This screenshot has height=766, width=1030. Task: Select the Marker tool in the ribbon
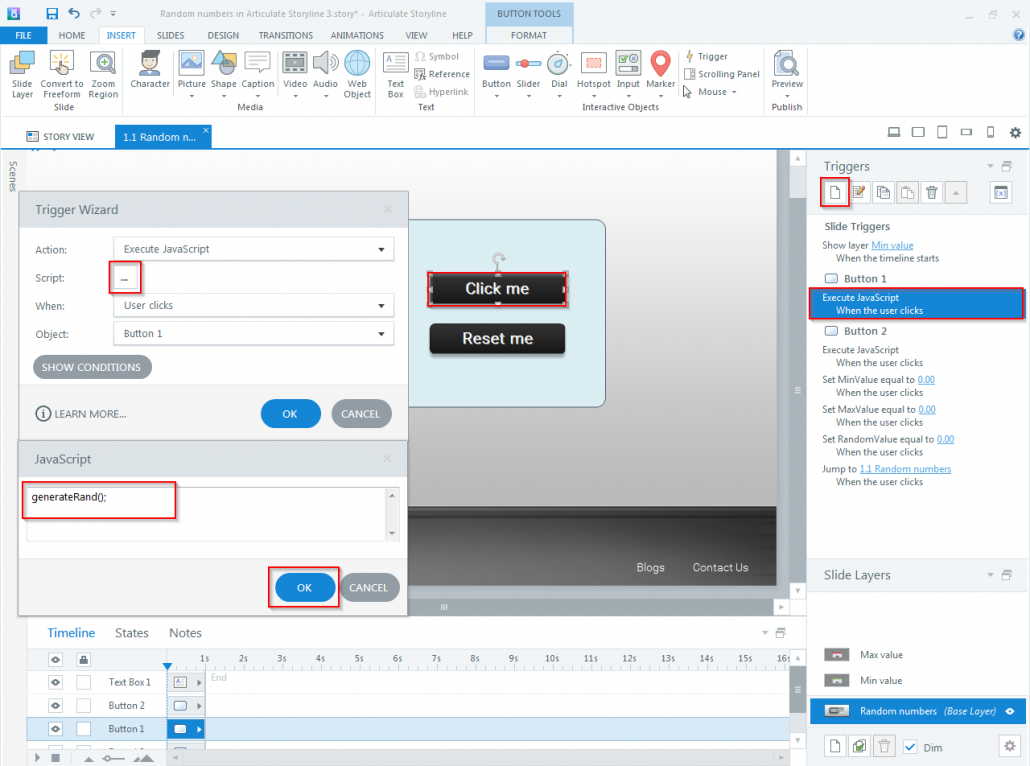[x=660, y=70]
